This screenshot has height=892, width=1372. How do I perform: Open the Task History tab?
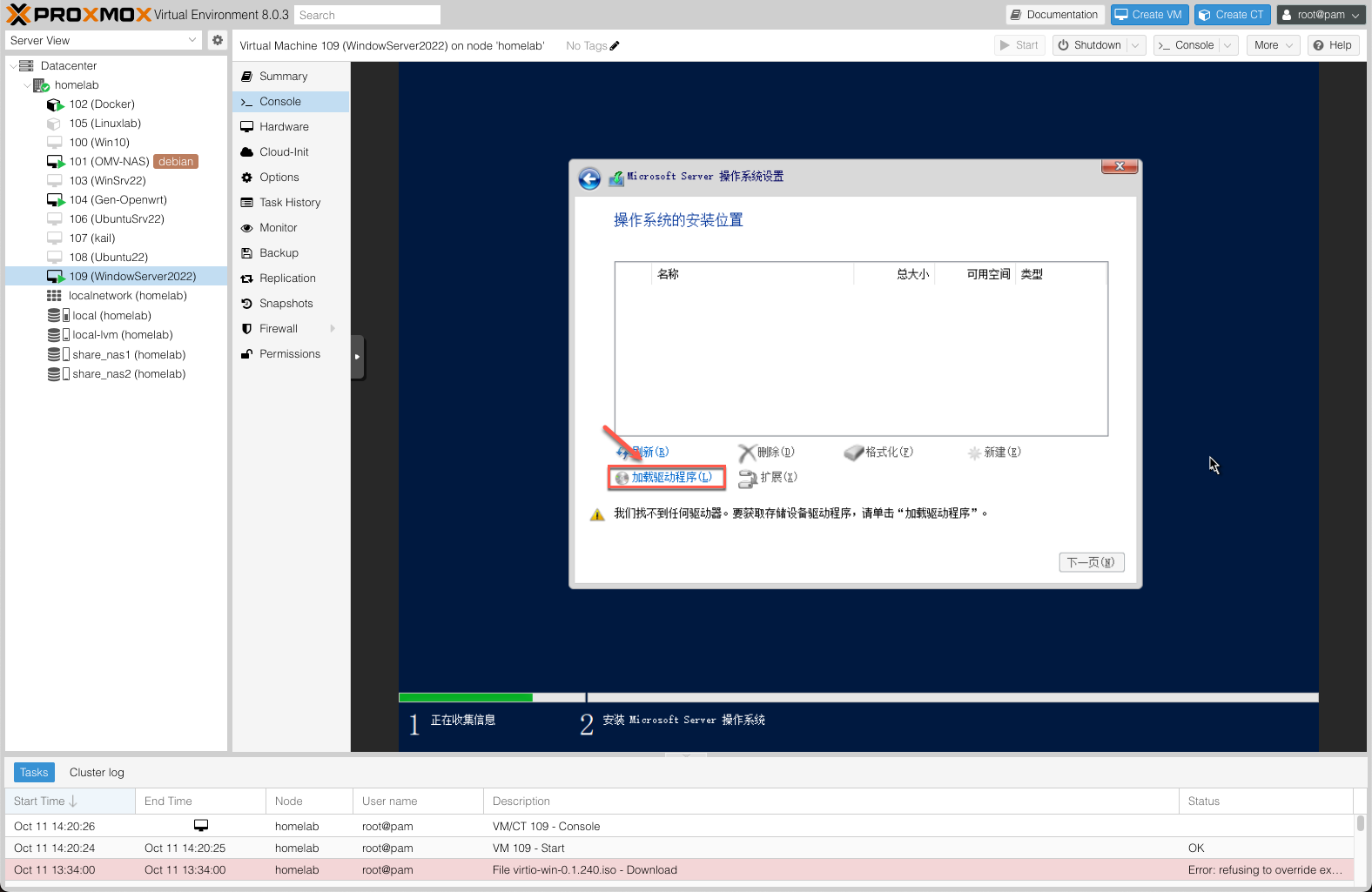point(291,203)
